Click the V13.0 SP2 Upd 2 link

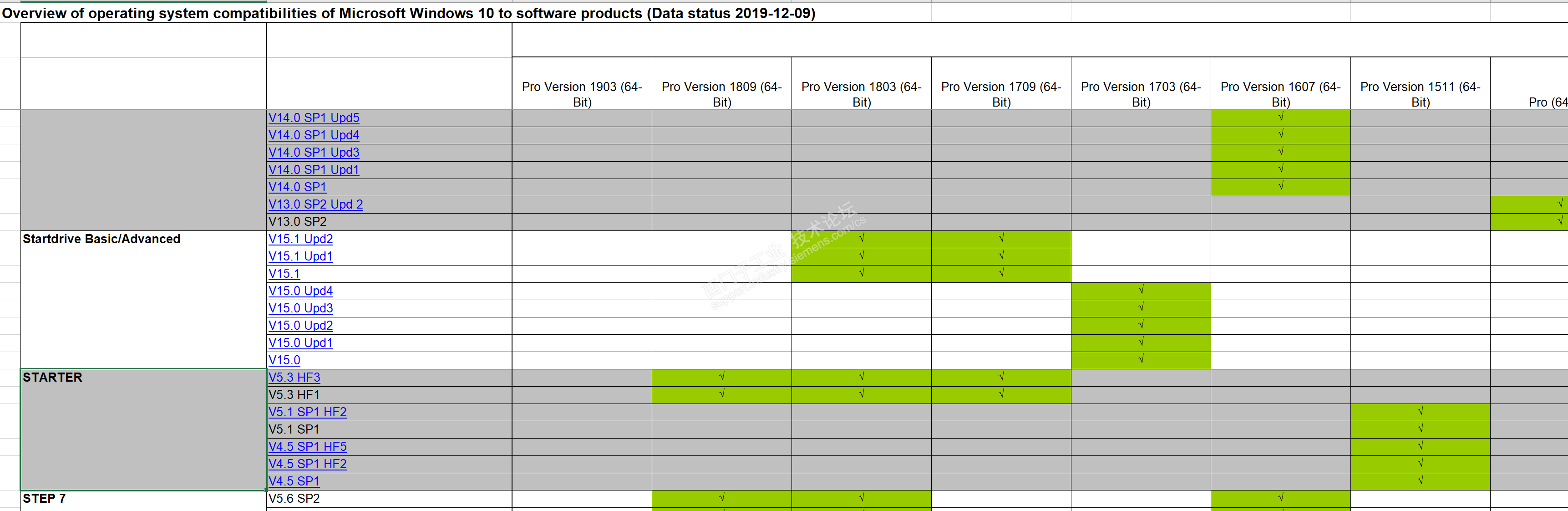tap(315, 204)
